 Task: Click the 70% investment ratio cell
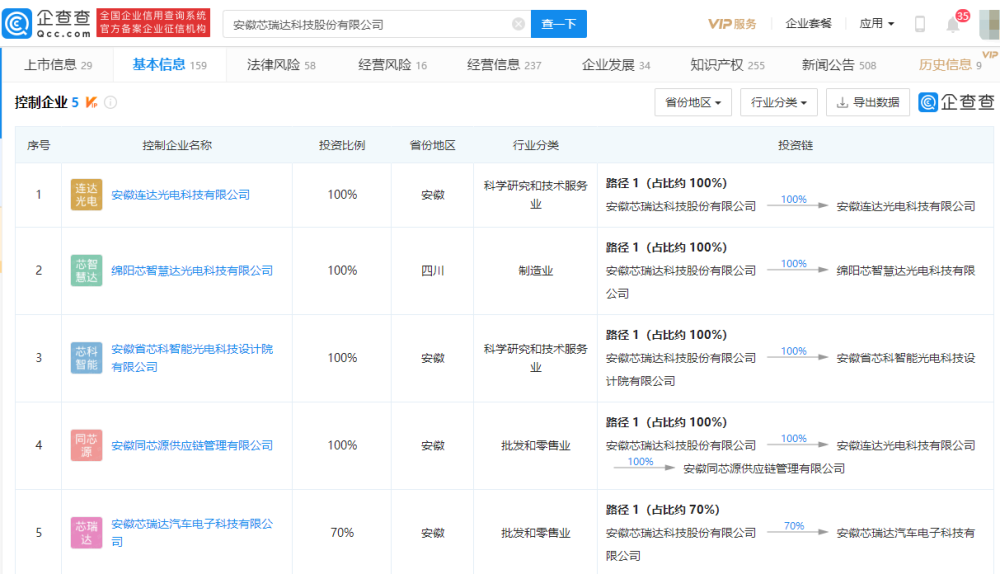(342, 533)
